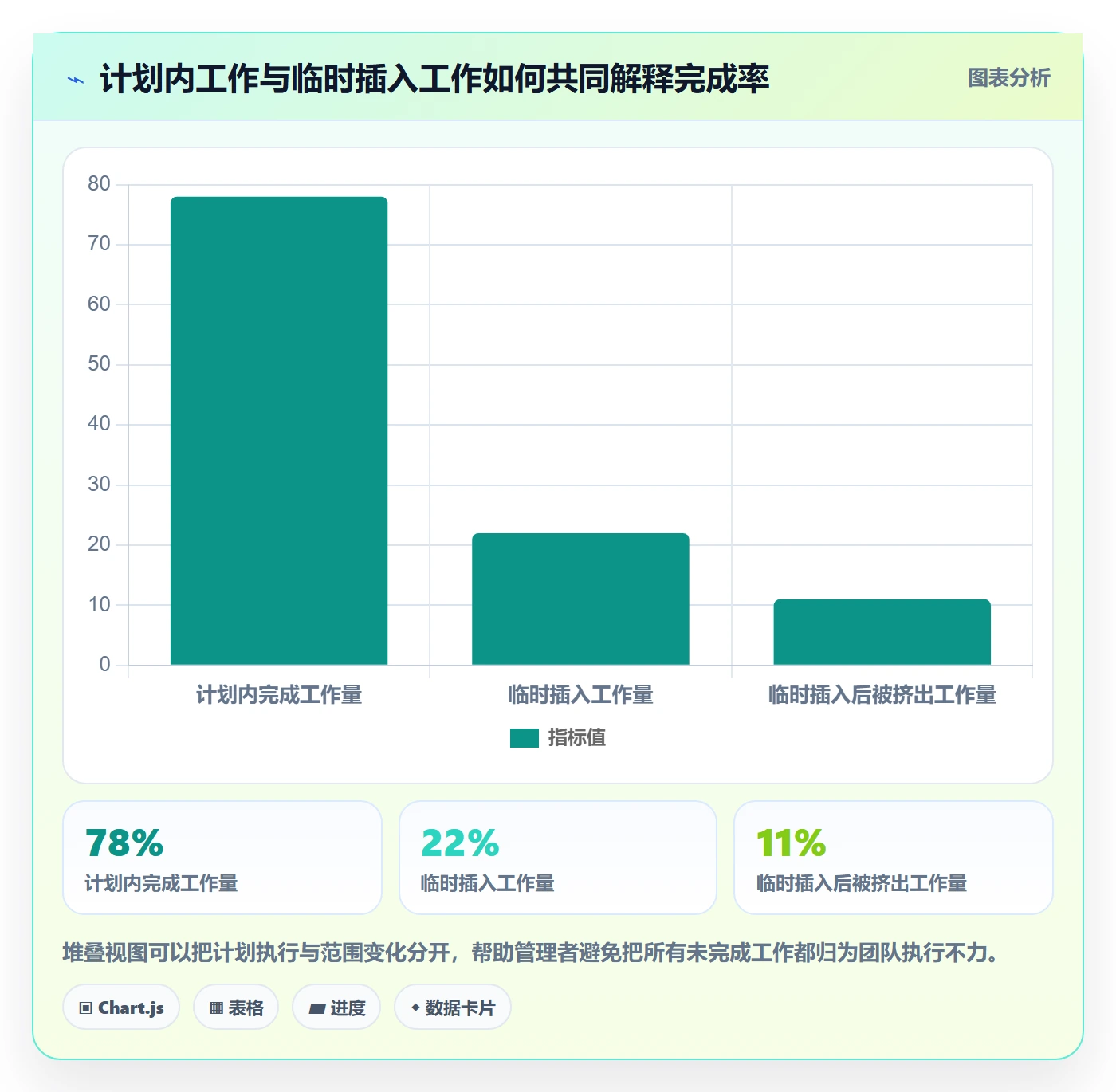Click the description paragraph starting 堆叠视图

[532, 953]
